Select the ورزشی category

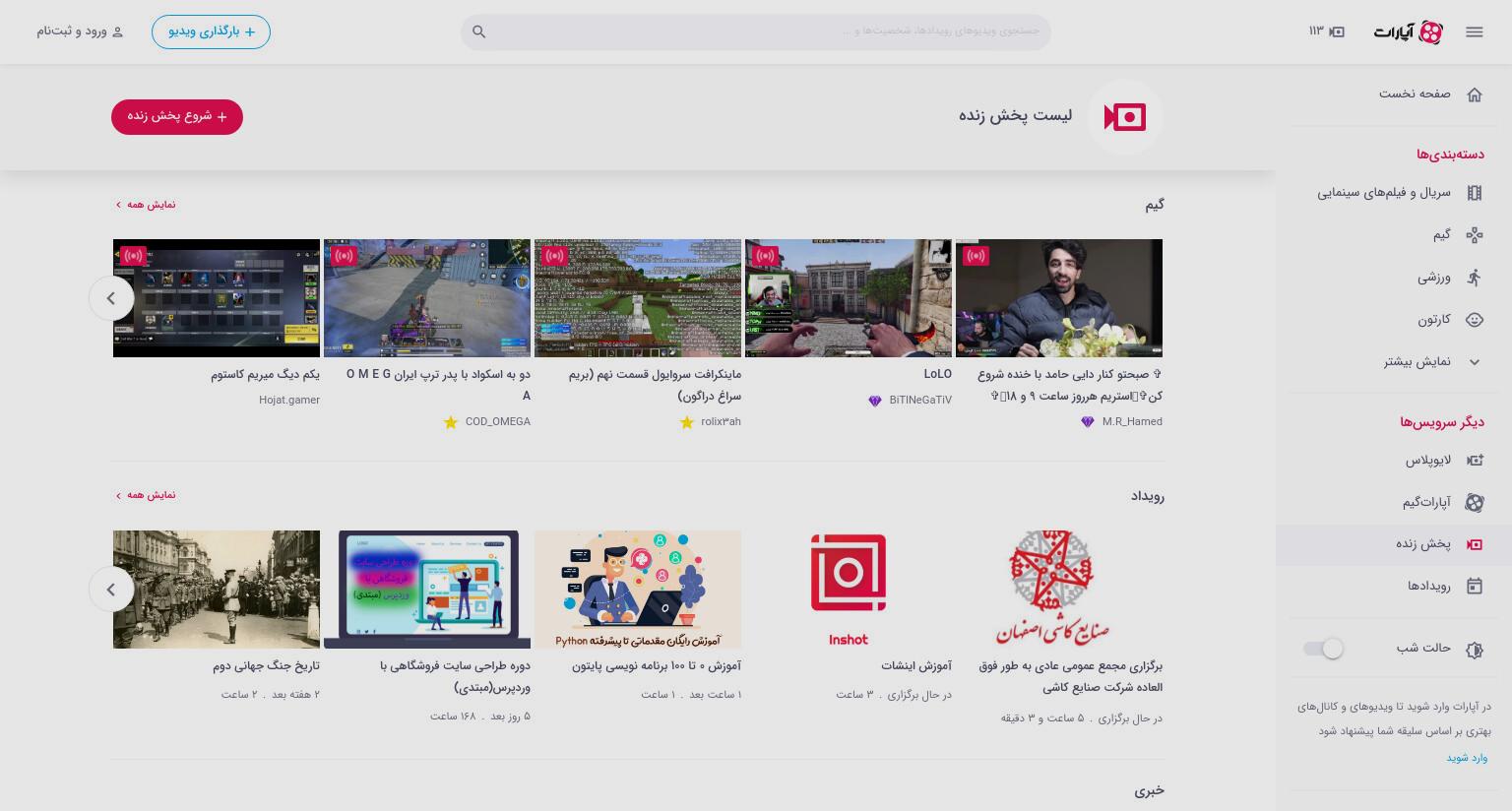click(1434, 278)
